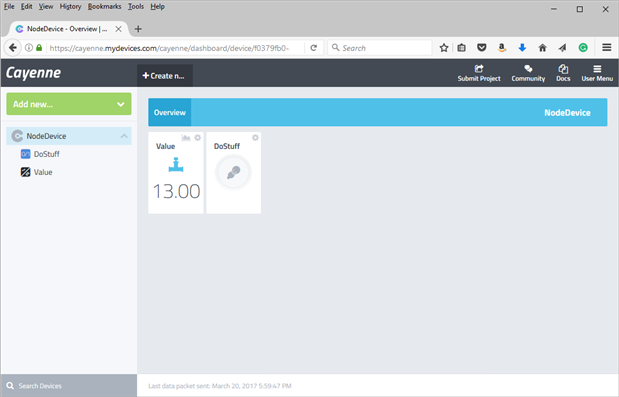The height and width of the screenshot is (397, 619).
Task: Open the browser Tools menu
Action: (136, 6)
